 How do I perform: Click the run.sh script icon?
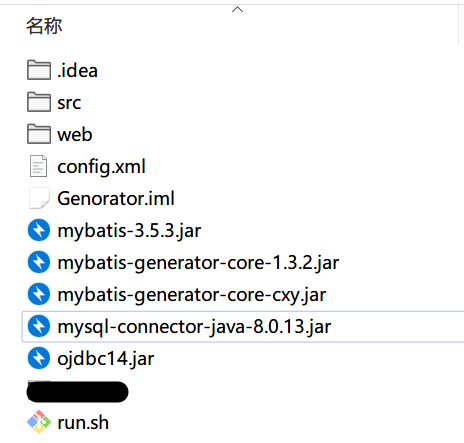pyautogui.click(x=39, y=422)
